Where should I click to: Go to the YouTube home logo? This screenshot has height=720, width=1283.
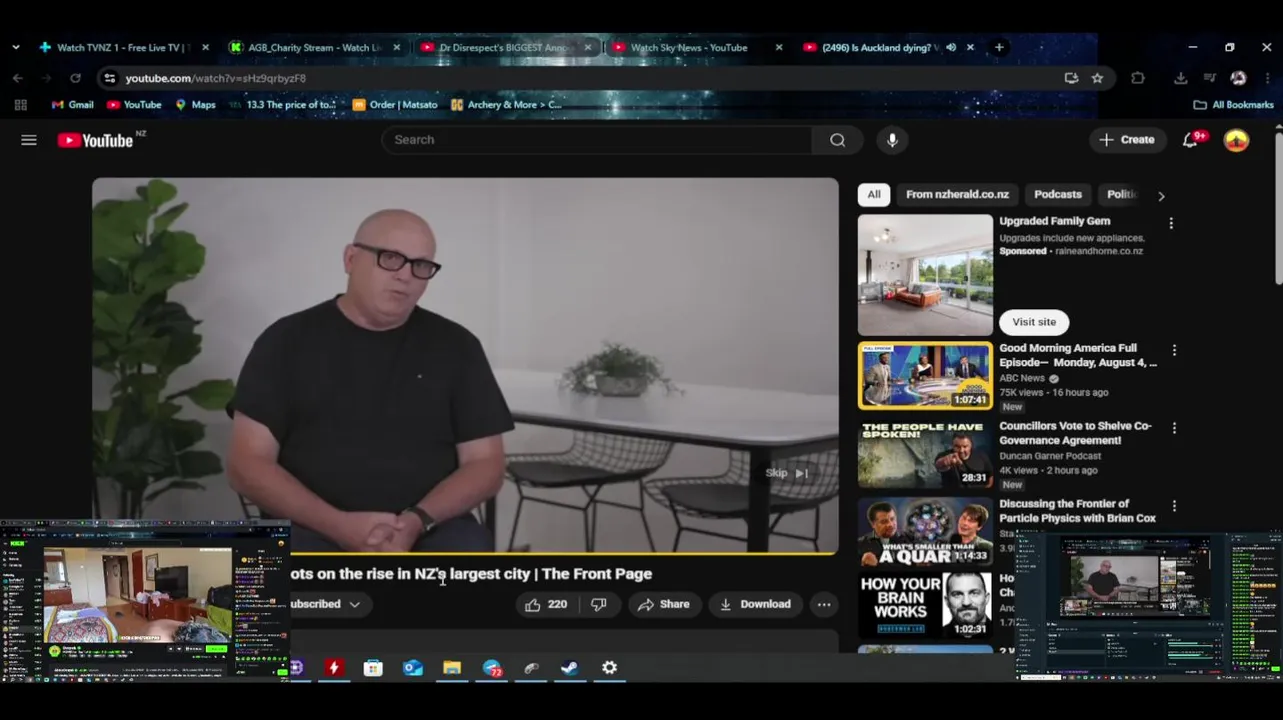point(95,140)
